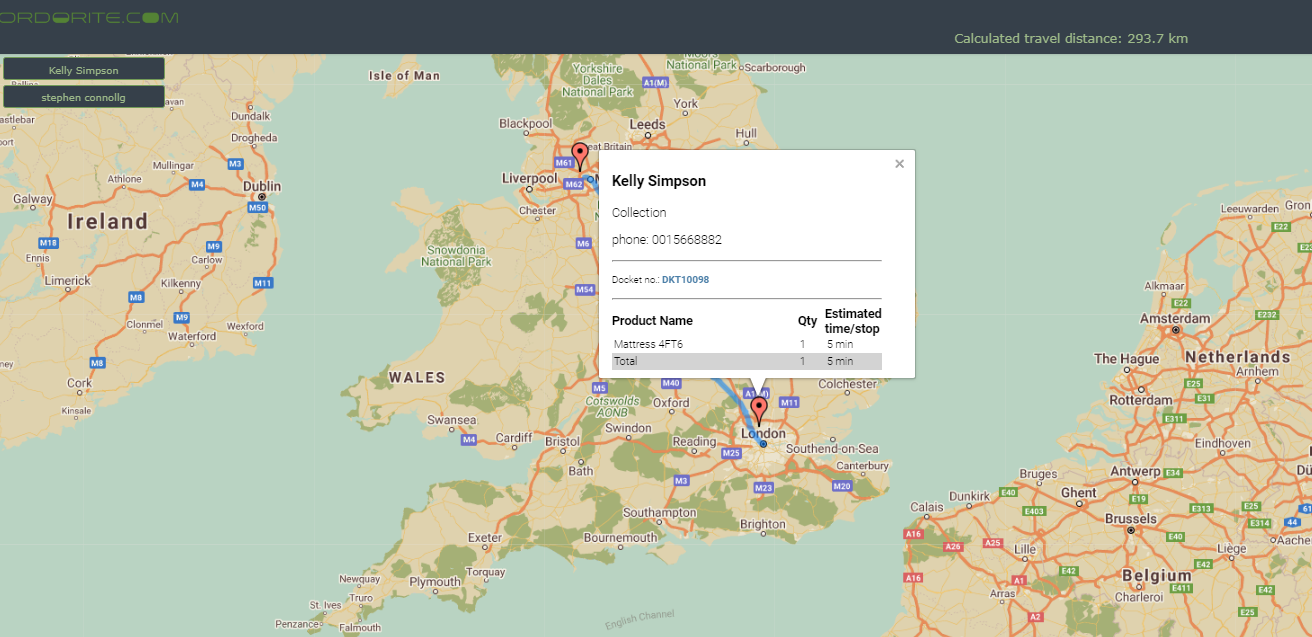Select the stephen connollg driver button

84,97
